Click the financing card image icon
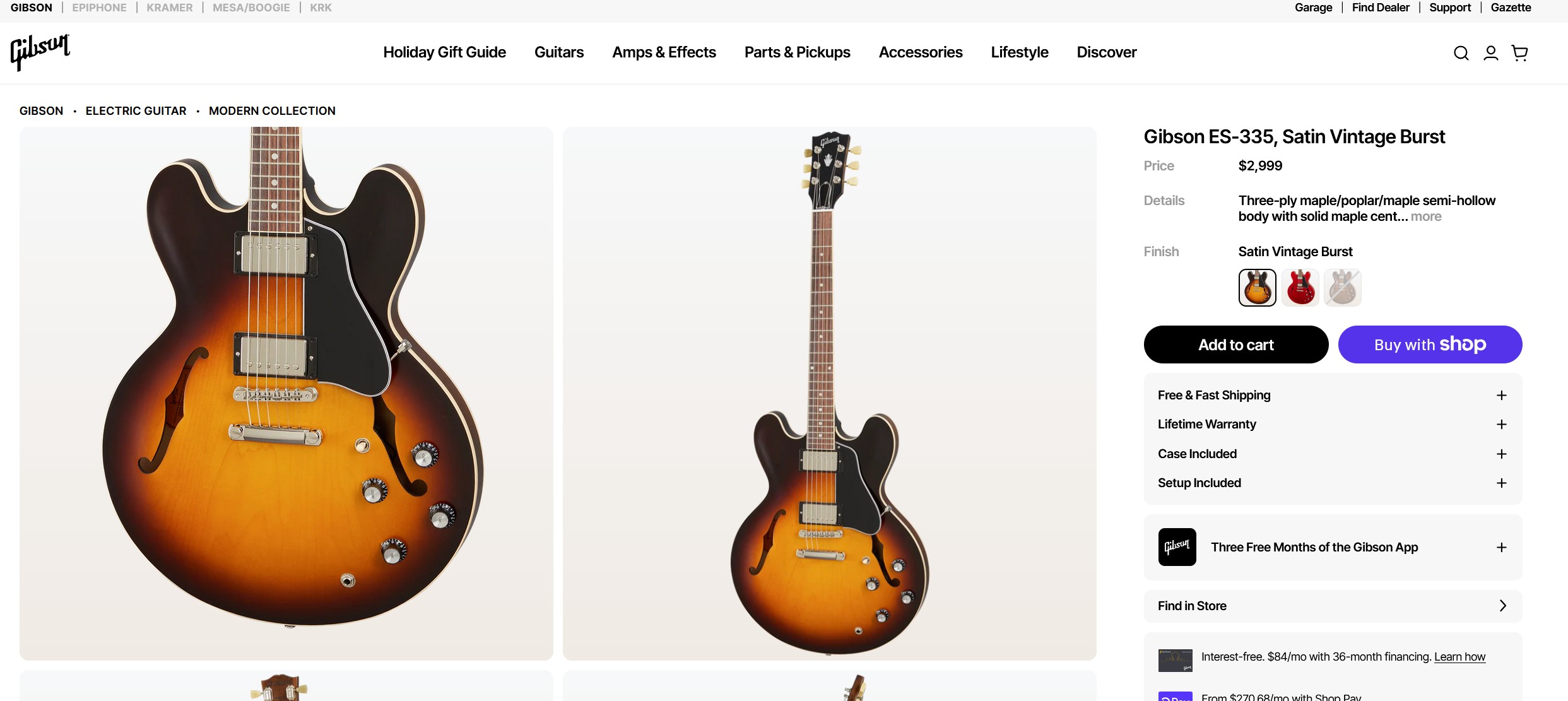 pos(1176,660)
